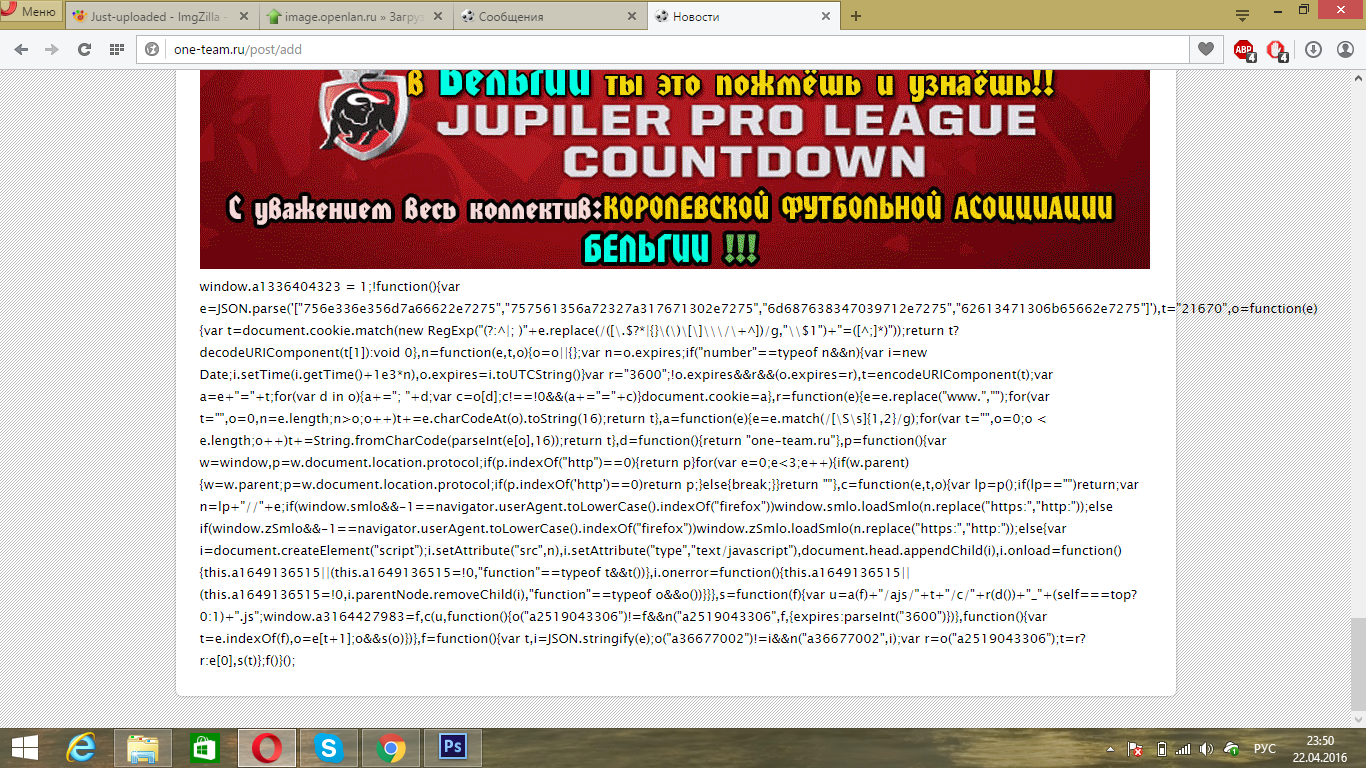Open the Opera Меню button

pos(30,11)
